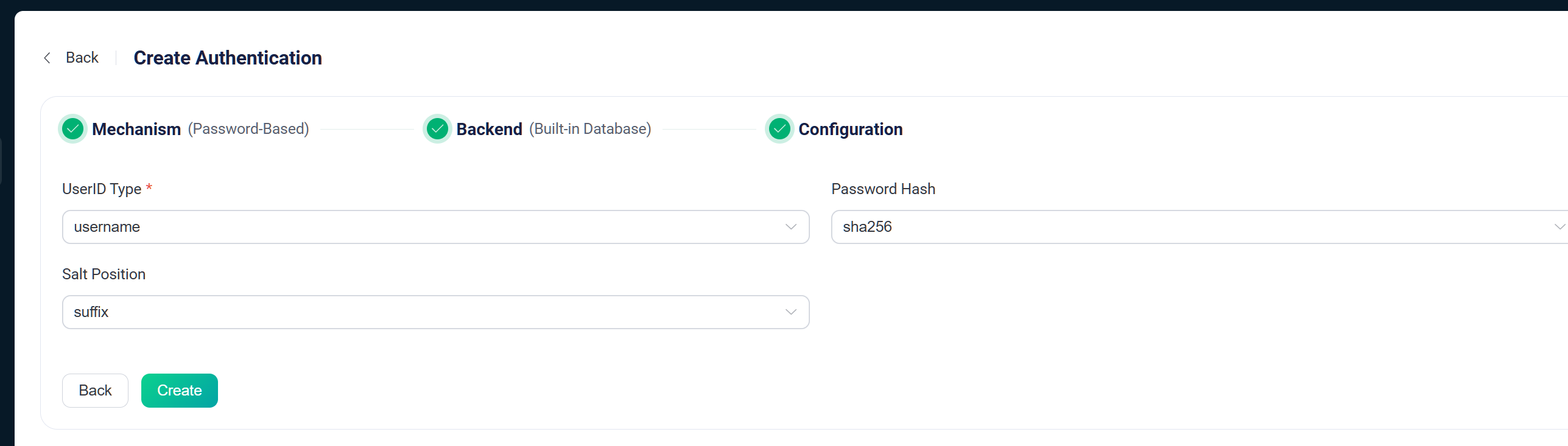
Task: Click the Password-Based mechanism text
Action: (x=248, y=129)
